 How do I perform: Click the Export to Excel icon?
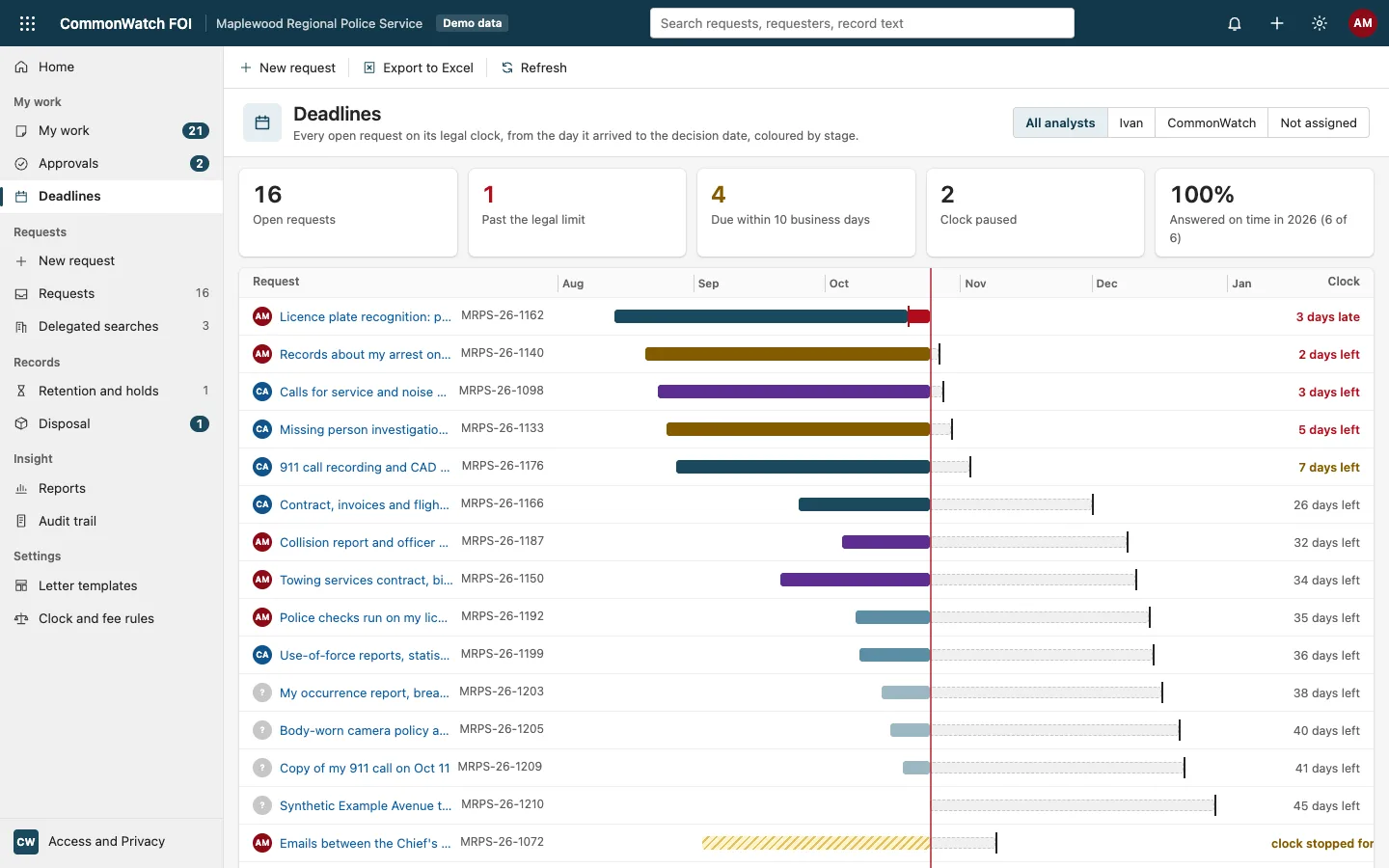(369, 68)
